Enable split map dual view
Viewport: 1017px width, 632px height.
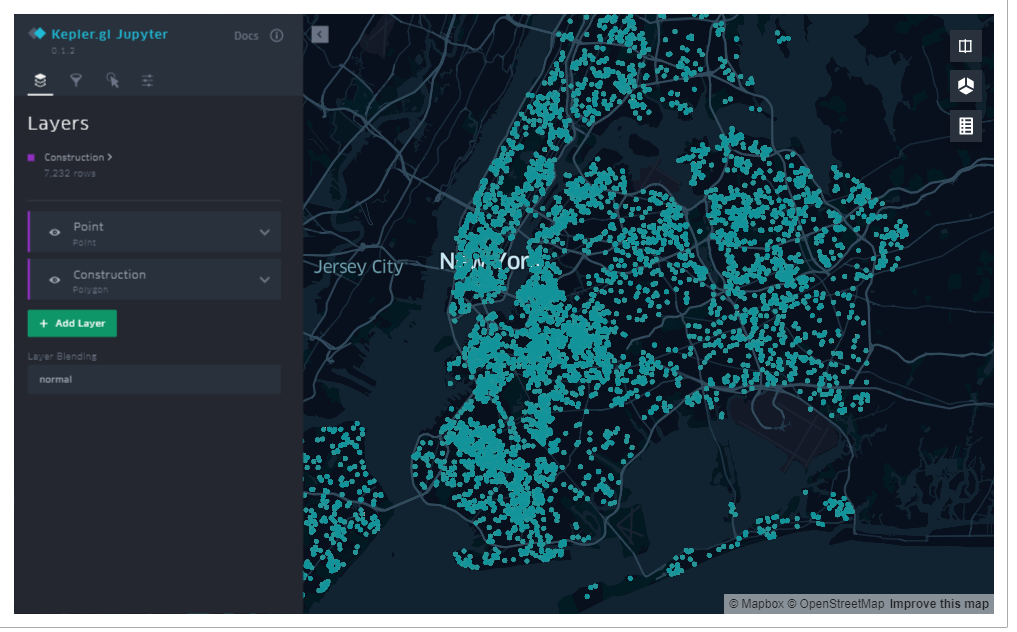point(965,46)
